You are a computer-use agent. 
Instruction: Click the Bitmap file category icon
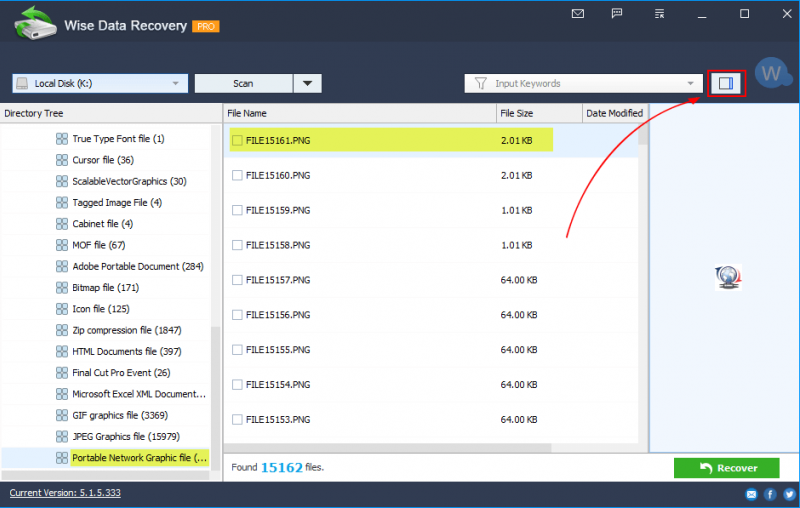[62, 288]
